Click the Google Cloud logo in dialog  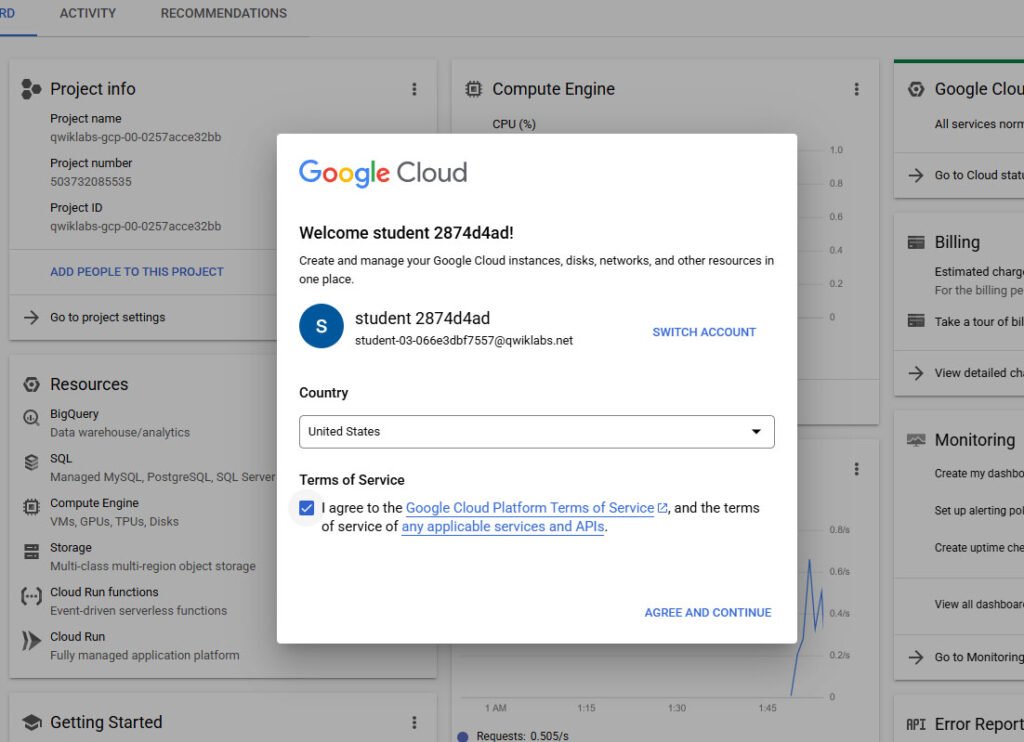click(383, 173)
